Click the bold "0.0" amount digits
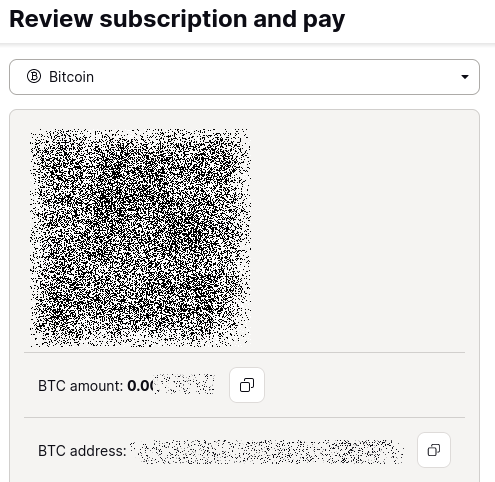 point(139,386)
